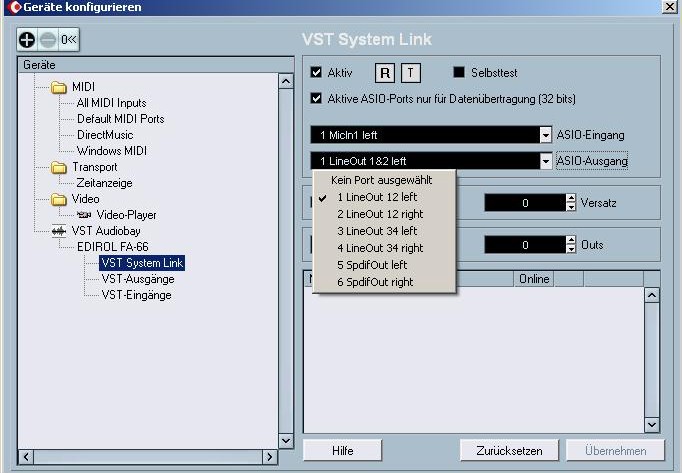The width and height of the screenshot is (682, 473).
Task: Click the MIDI folder icon
Action: point(59,87)
